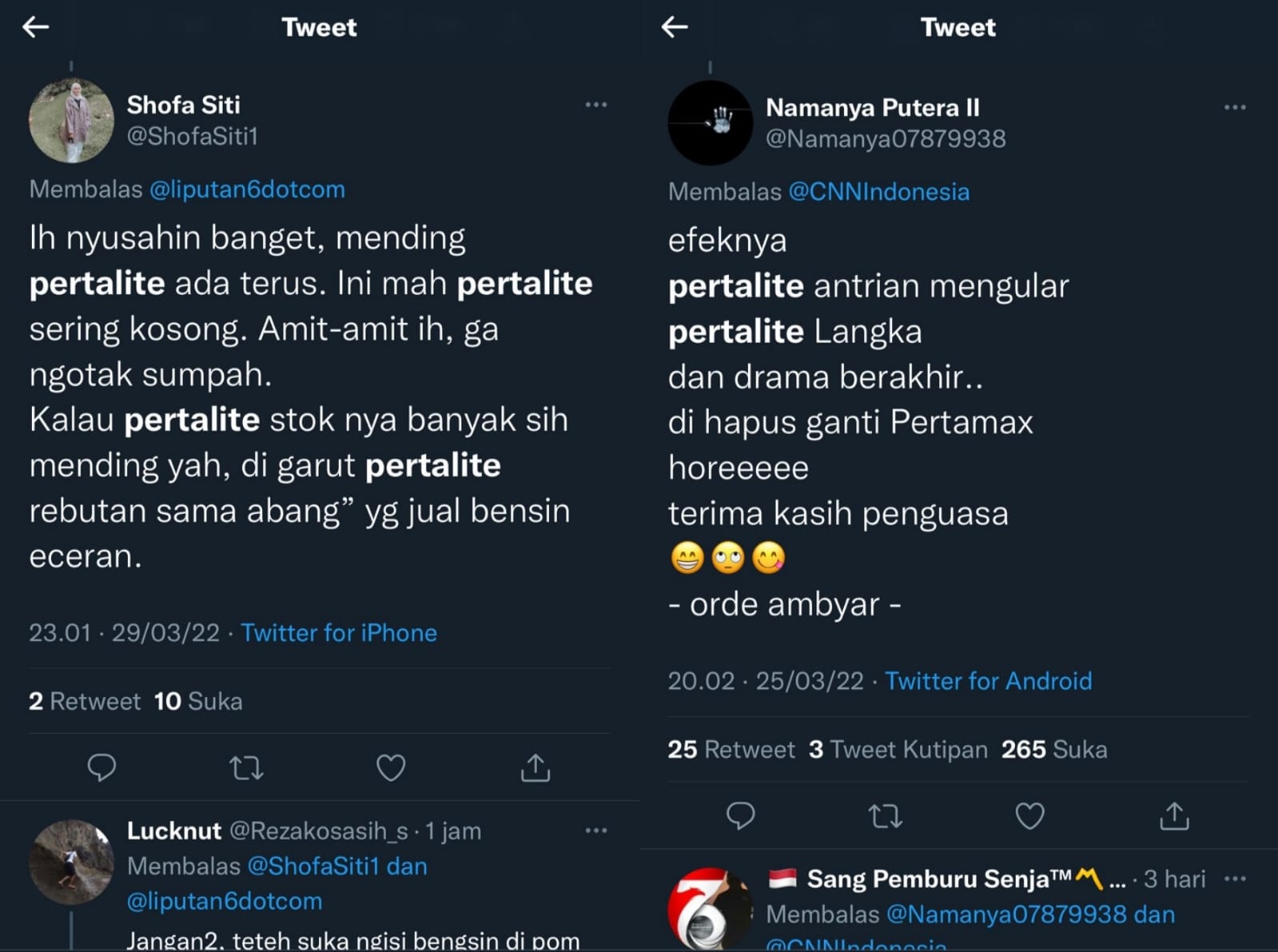Open the @liputan6dotcom mention link
1278x952 pixels.
click(x=247, y=189)
